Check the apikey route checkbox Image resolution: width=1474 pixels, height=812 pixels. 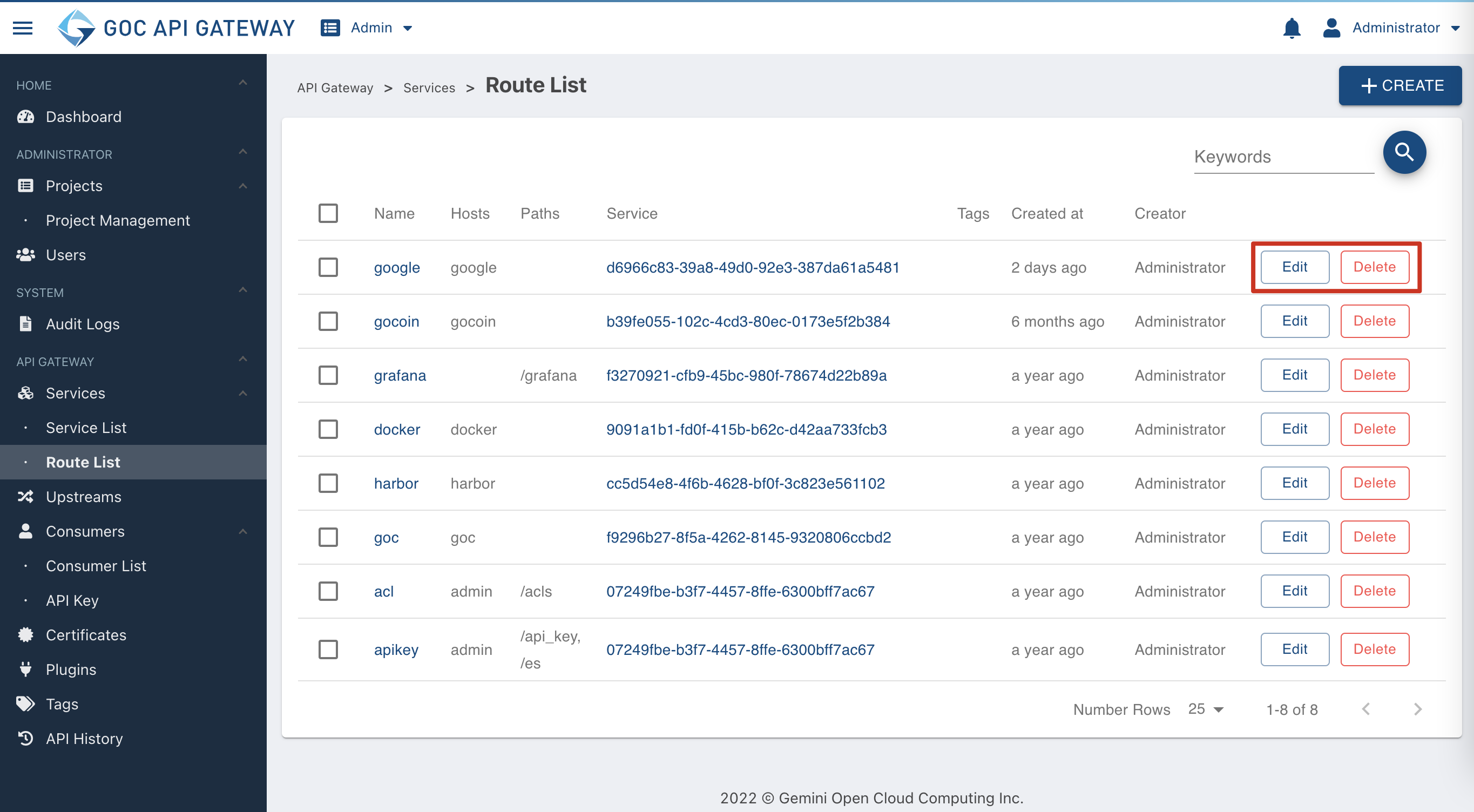pos(328,649)
